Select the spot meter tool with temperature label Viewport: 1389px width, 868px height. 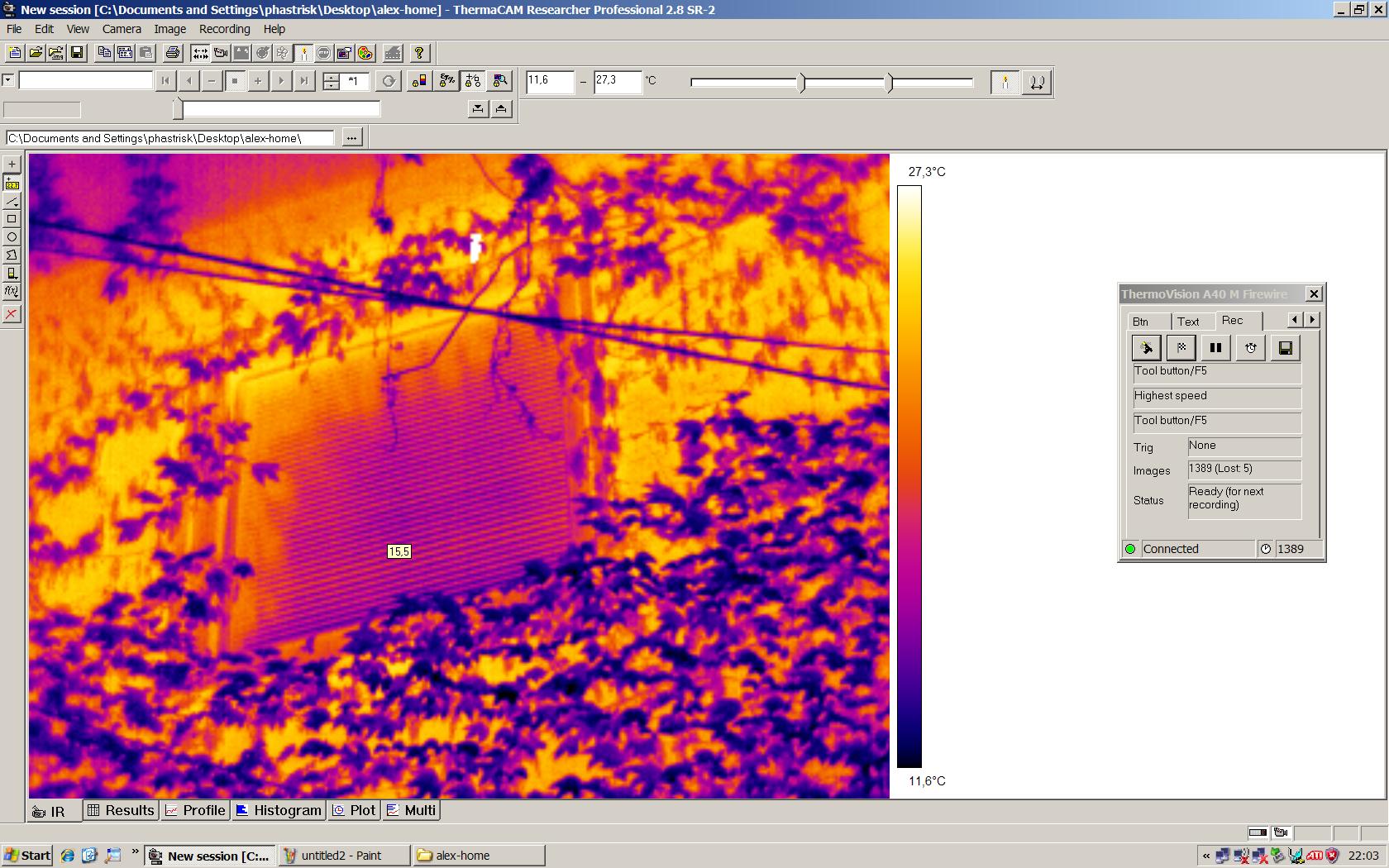click(12, 183)
